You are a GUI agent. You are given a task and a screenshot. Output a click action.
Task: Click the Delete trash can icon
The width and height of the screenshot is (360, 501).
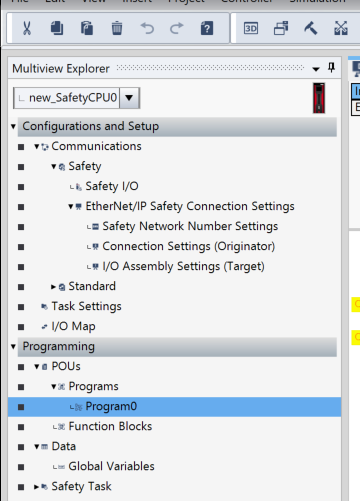tap(117, 28)
